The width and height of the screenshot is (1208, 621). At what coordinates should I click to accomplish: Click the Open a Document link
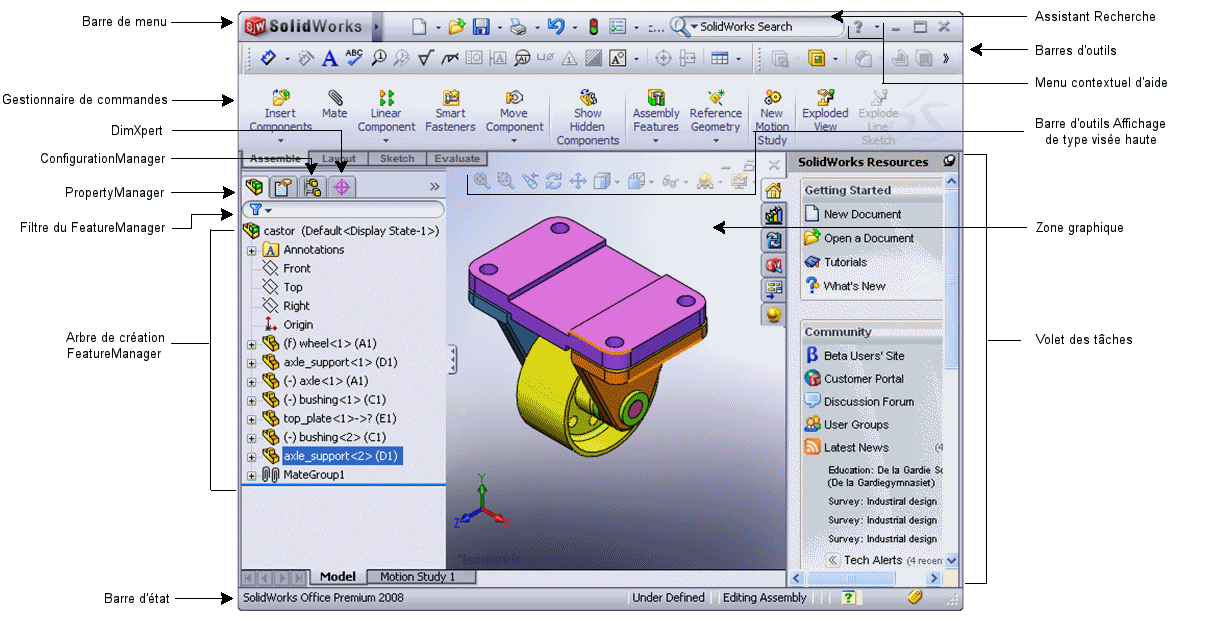click(868, 238)
